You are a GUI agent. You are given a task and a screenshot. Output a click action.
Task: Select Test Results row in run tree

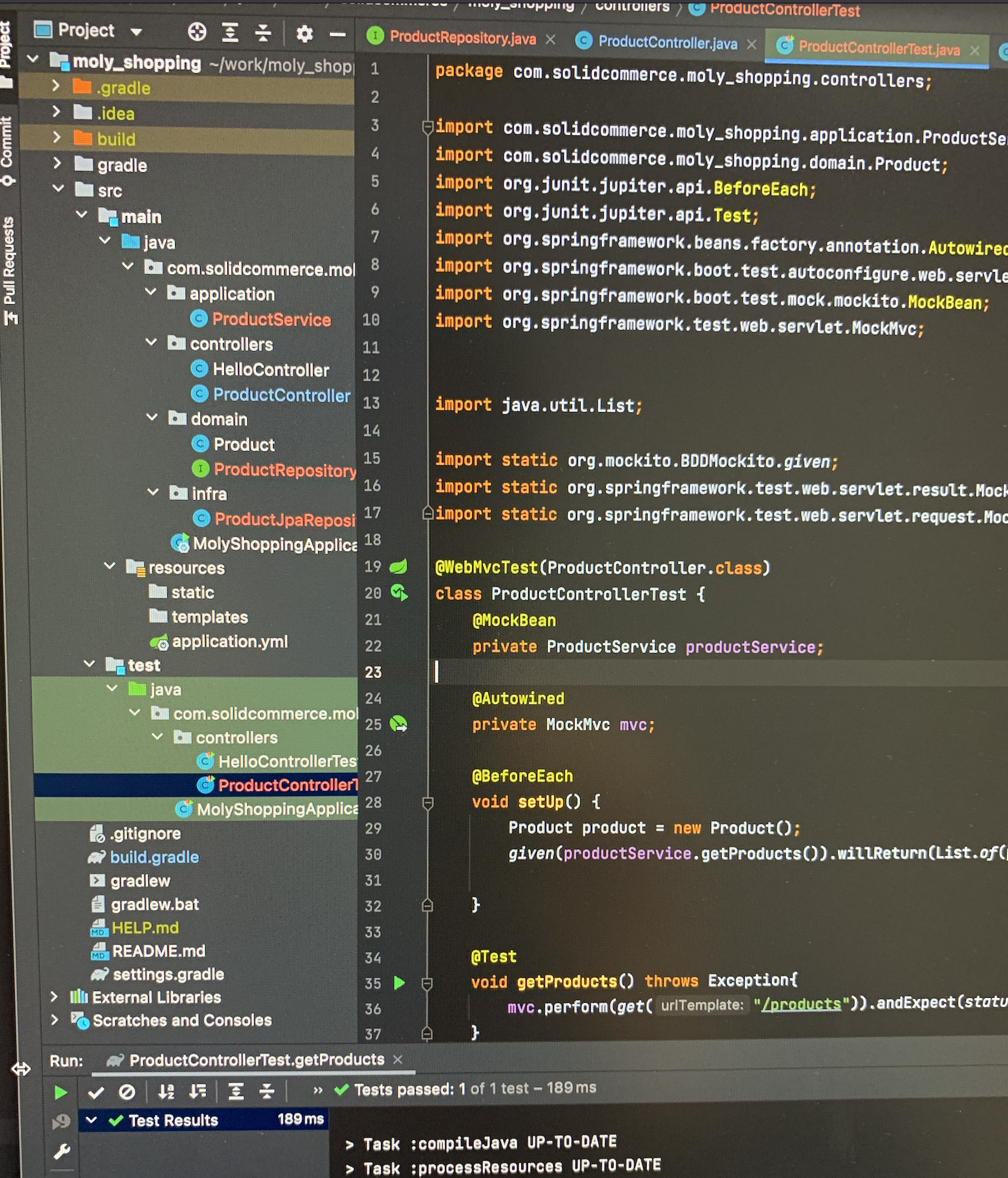click(x=173, y=1120)
